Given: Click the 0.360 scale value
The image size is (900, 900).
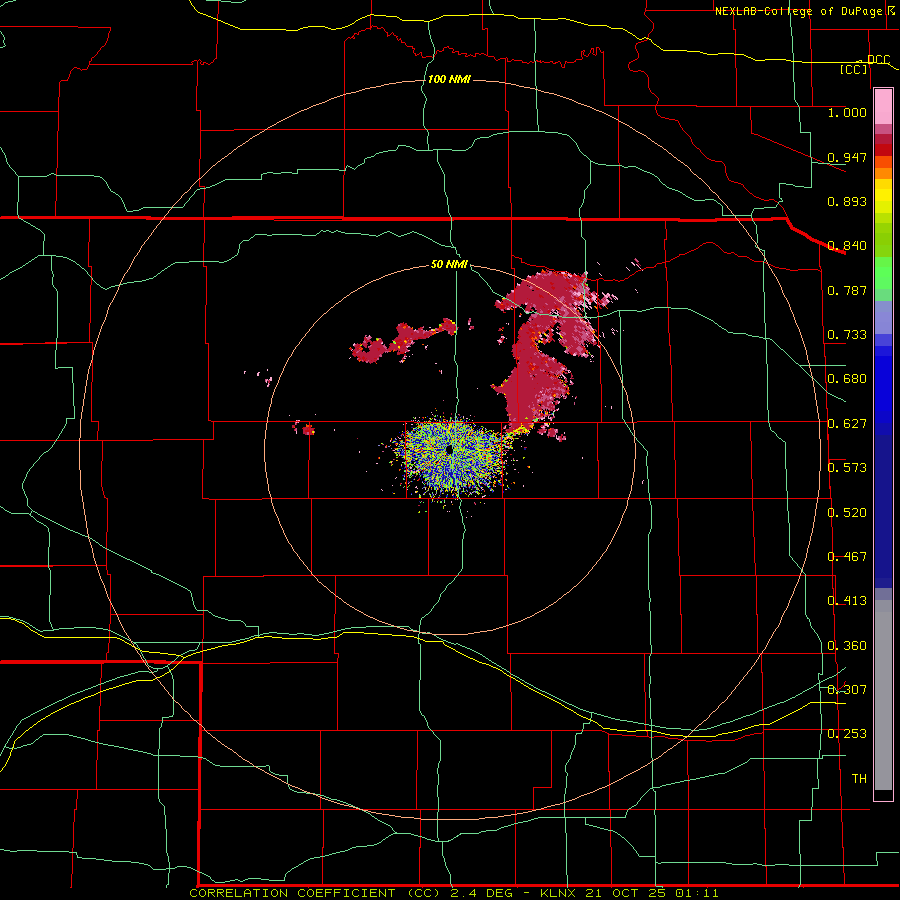Looking at the screenshot, I should 847,646.
